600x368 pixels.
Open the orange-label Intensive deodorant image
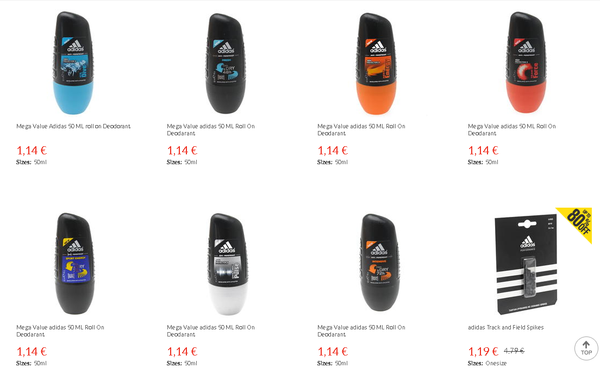point(380,263)
